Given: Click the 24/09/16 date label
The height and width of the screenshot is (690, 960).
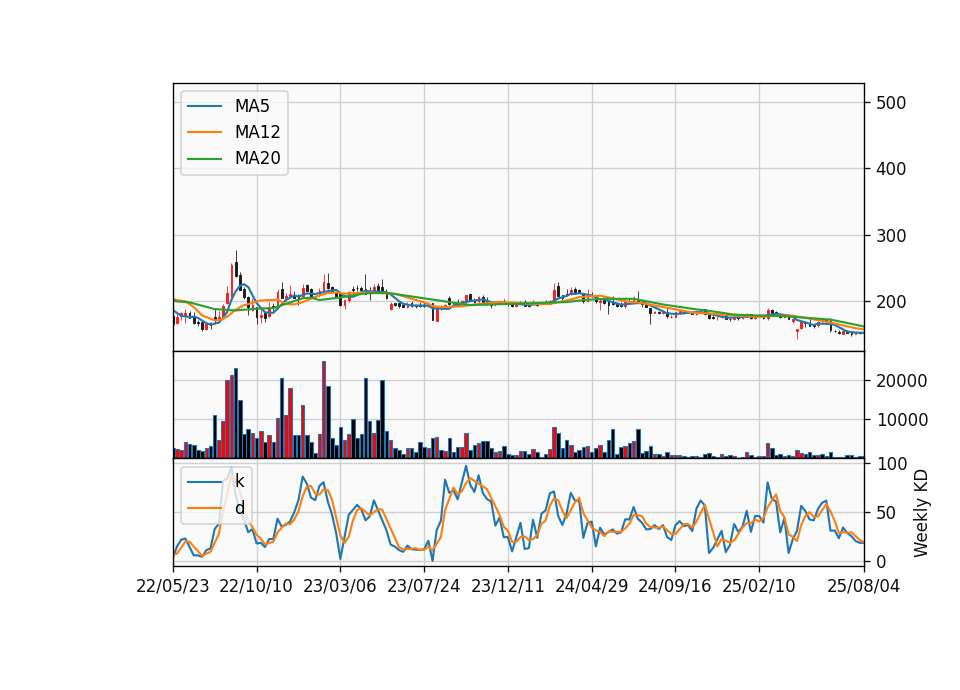Looking at the screenshot, I should [x=675, y=586].
